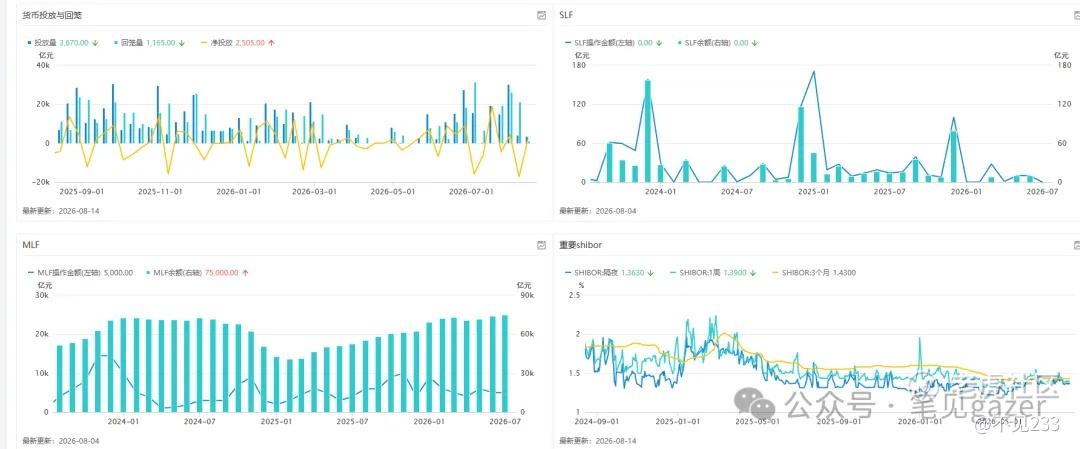Screen dimensions: 1080x449
Task: Click the 2026-03-01 label in 货币投放与回笼 chart
Action: (x=315, y=191)
